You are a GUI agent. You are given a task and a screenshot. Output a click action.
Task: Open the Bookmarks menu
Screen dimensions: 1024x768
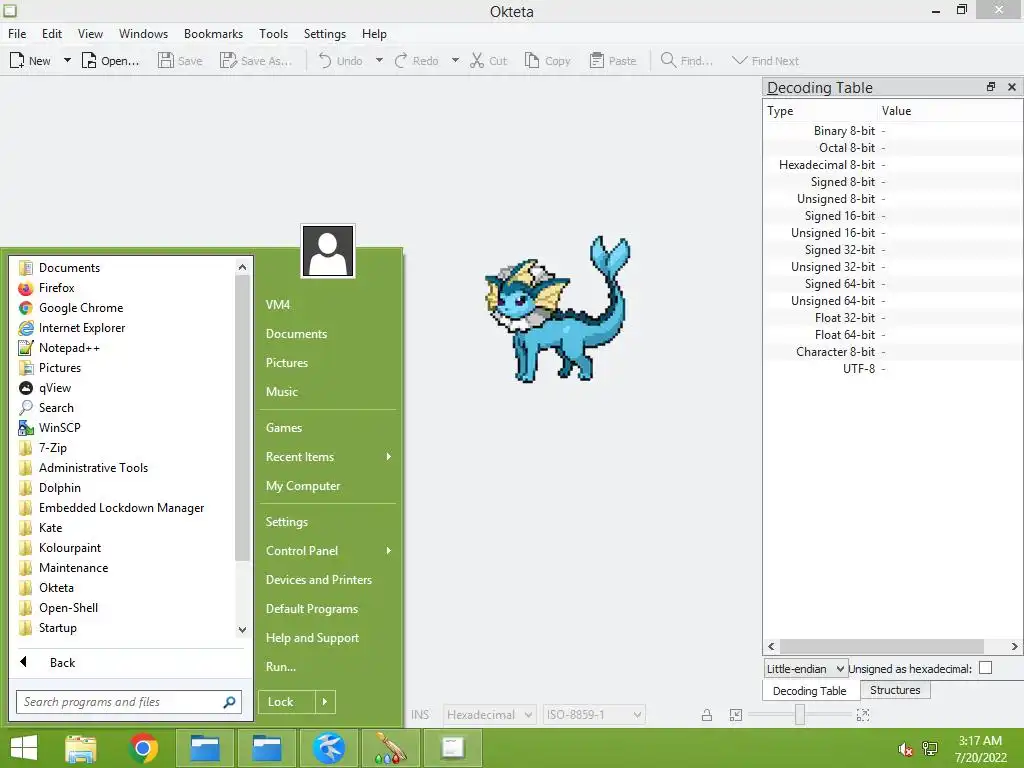[x=213, y=34]
